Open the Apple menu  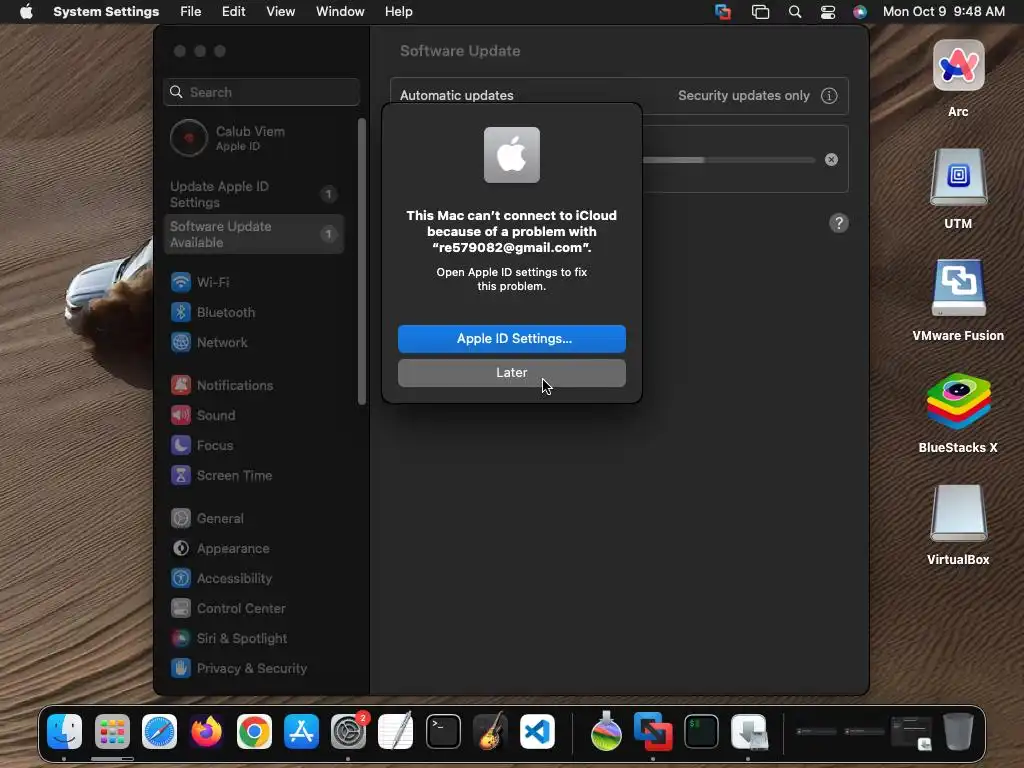26,12
